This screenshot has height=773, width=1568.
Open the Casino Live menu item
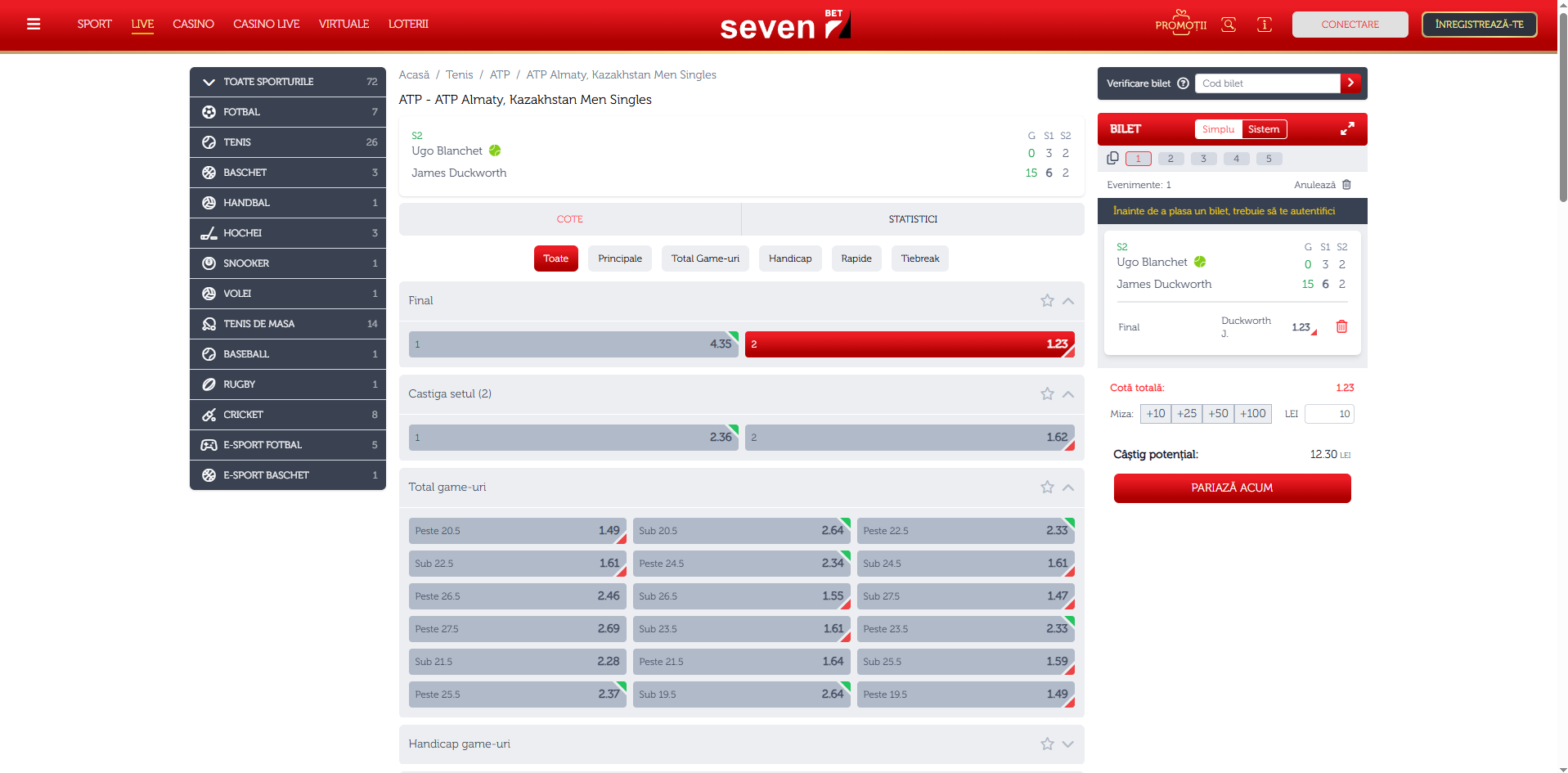pos(266,25)
